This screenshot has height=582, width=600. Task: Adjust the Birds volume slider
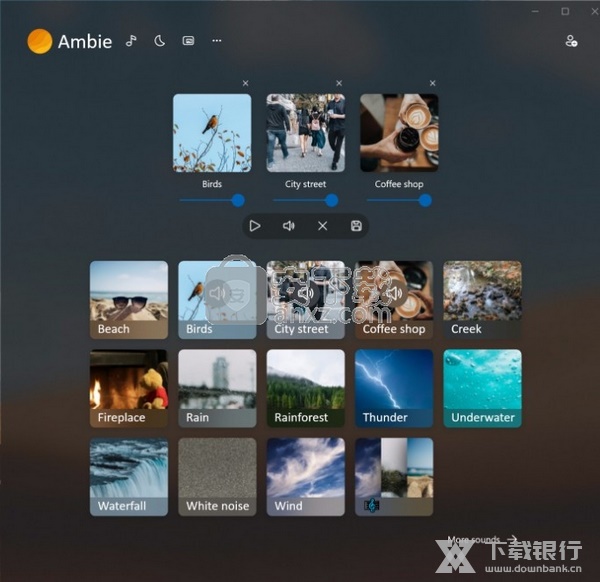pos(212,200)
